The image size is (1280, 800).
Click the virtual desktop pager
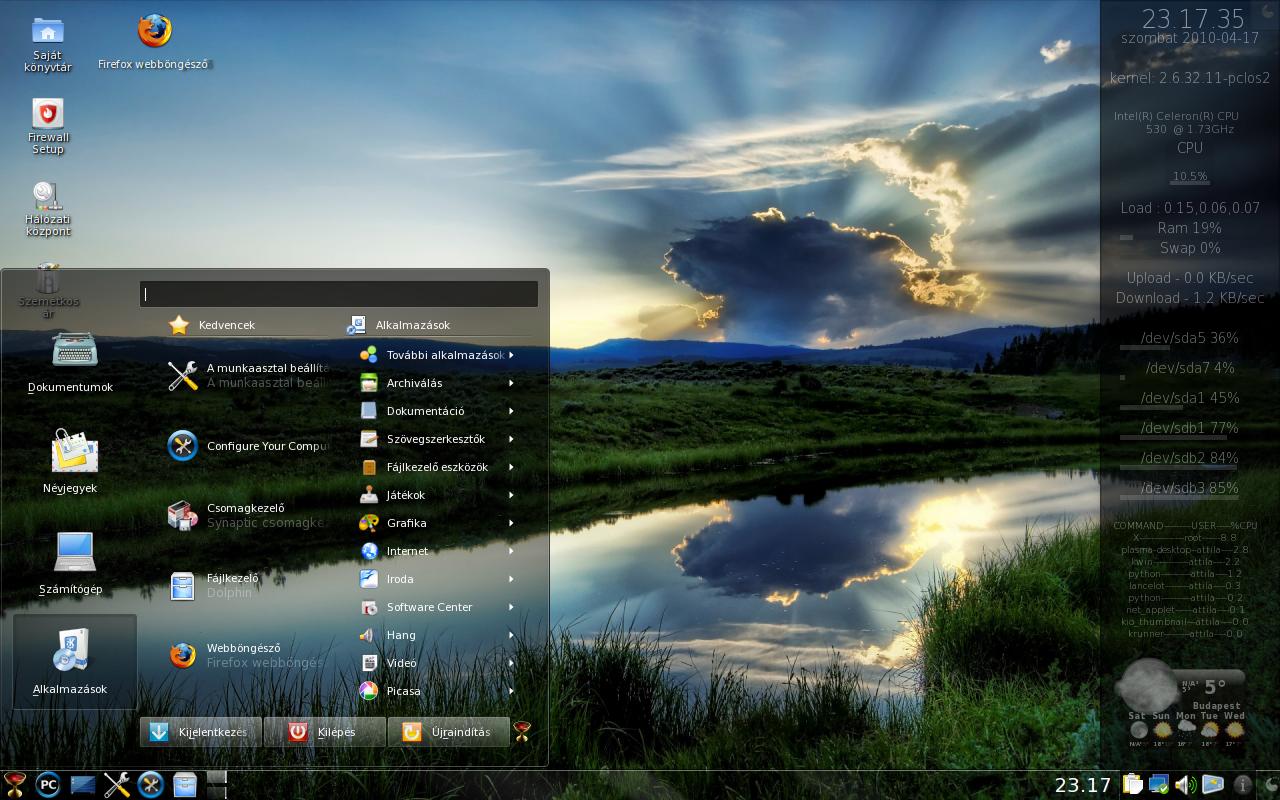tap(217, 785)
